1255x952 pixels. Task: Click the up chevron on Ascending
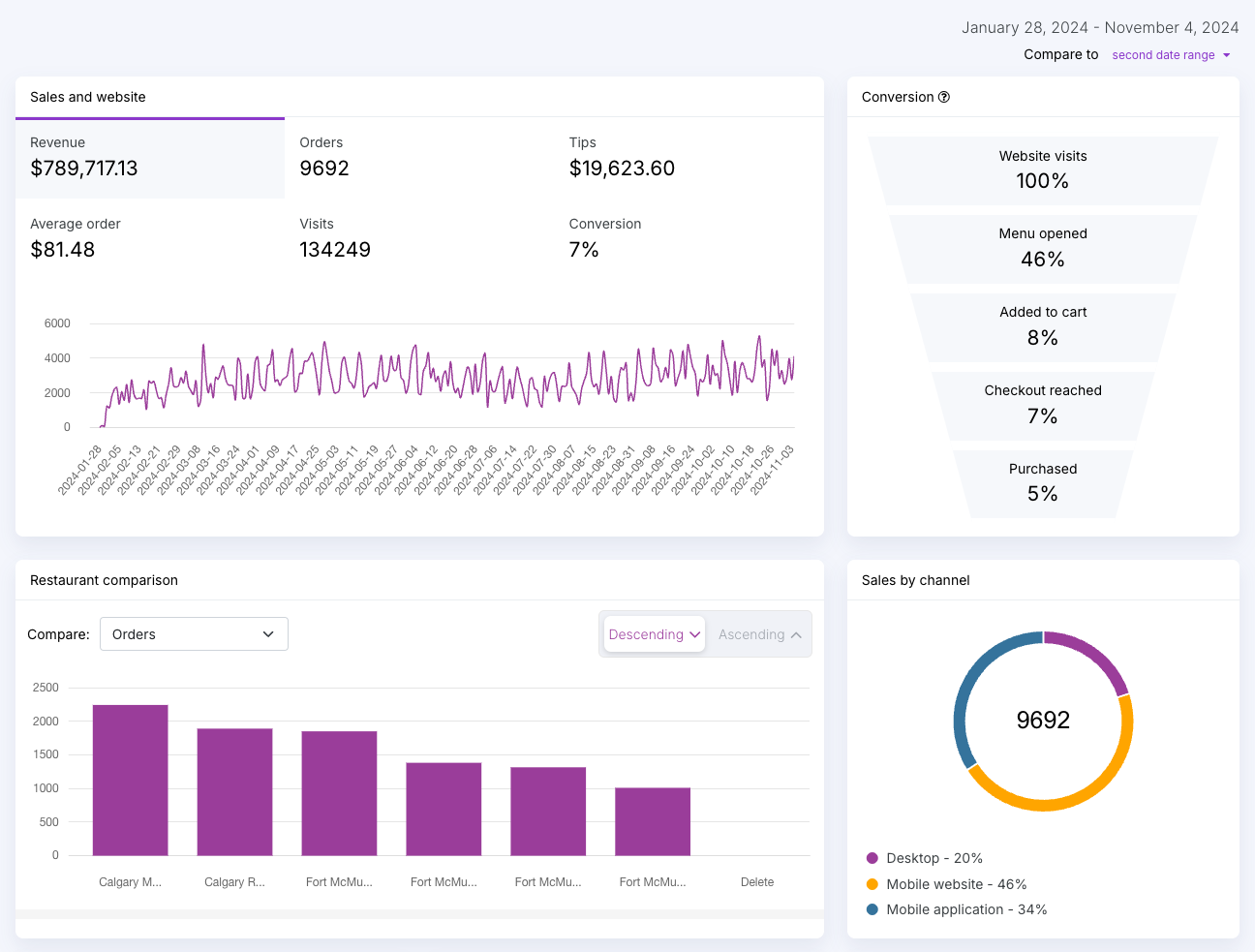click(x=796, y=635)
